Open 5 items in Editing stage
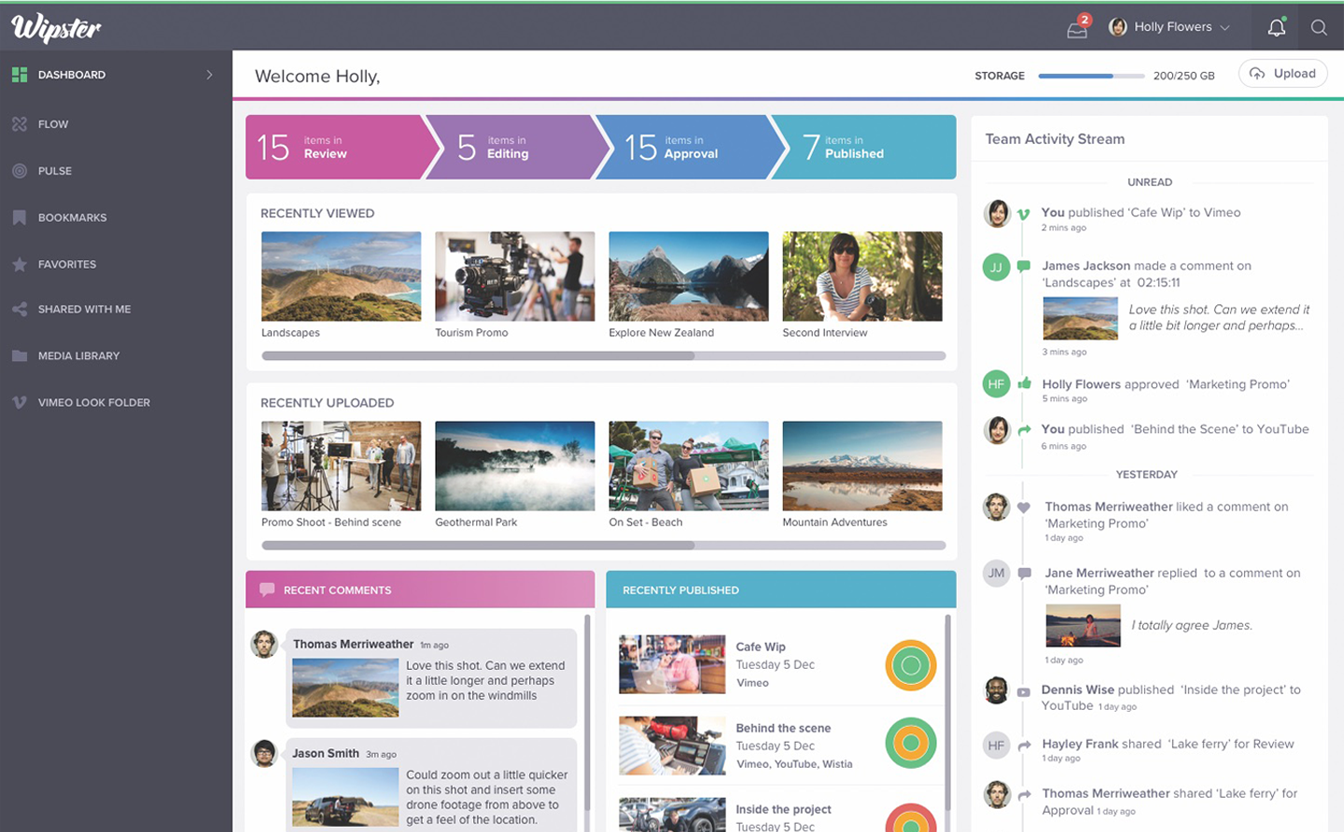This screenshot has width=1344, height=832. [x=515, y=147]
